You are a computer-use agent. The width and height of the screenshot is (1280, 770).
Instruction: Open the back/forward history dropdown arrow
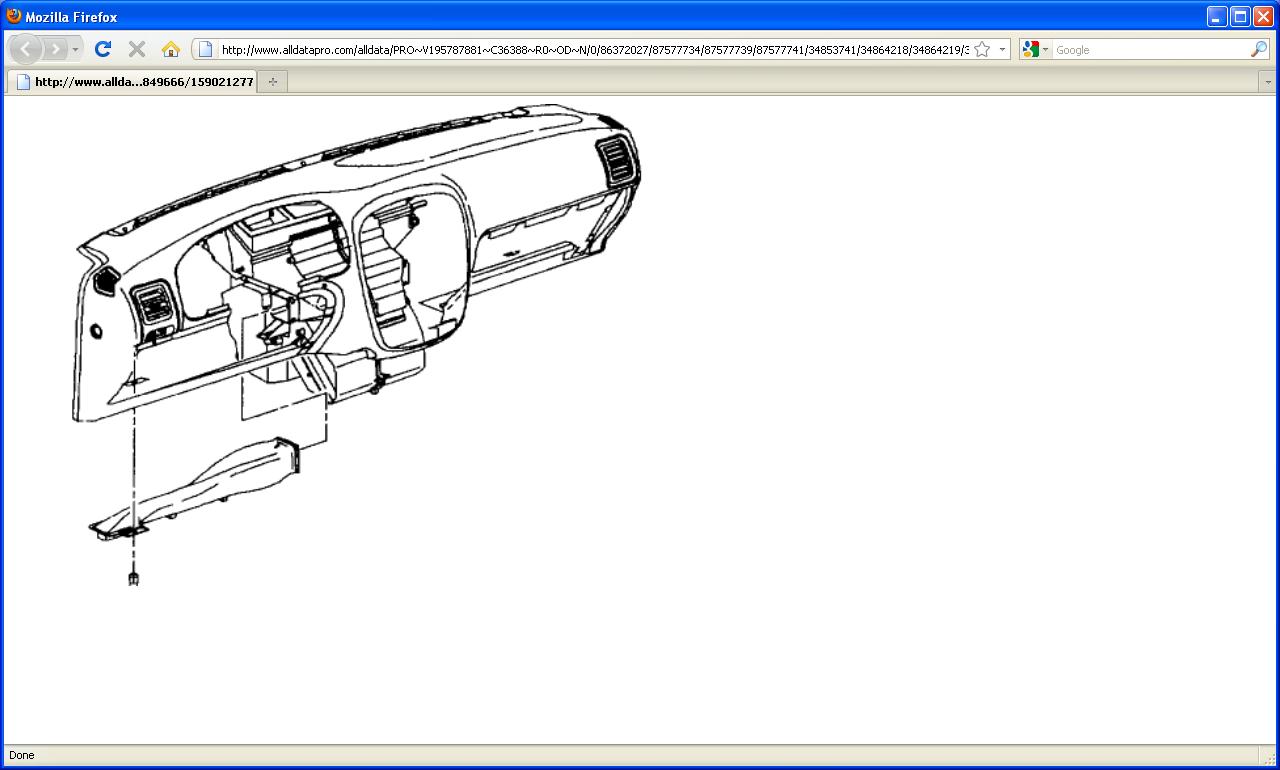coord(75,49)
